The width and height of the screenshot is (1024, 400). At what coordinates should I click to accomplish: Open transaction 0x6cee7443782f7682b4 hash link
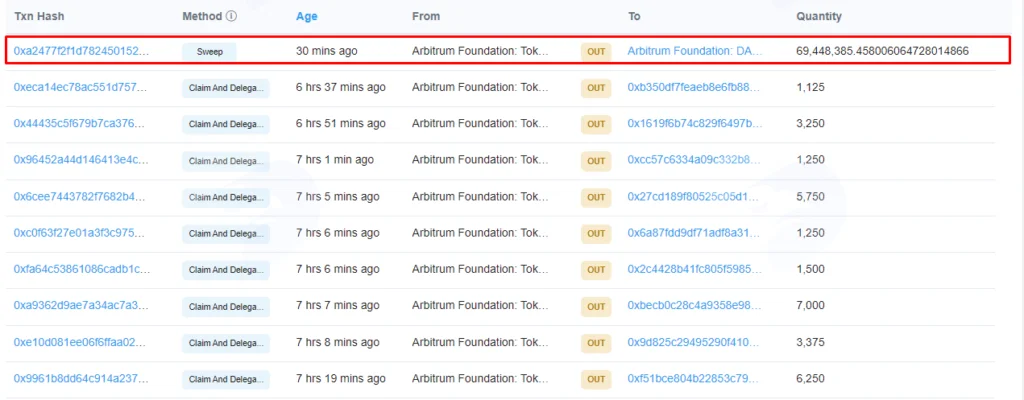[81, 196]
